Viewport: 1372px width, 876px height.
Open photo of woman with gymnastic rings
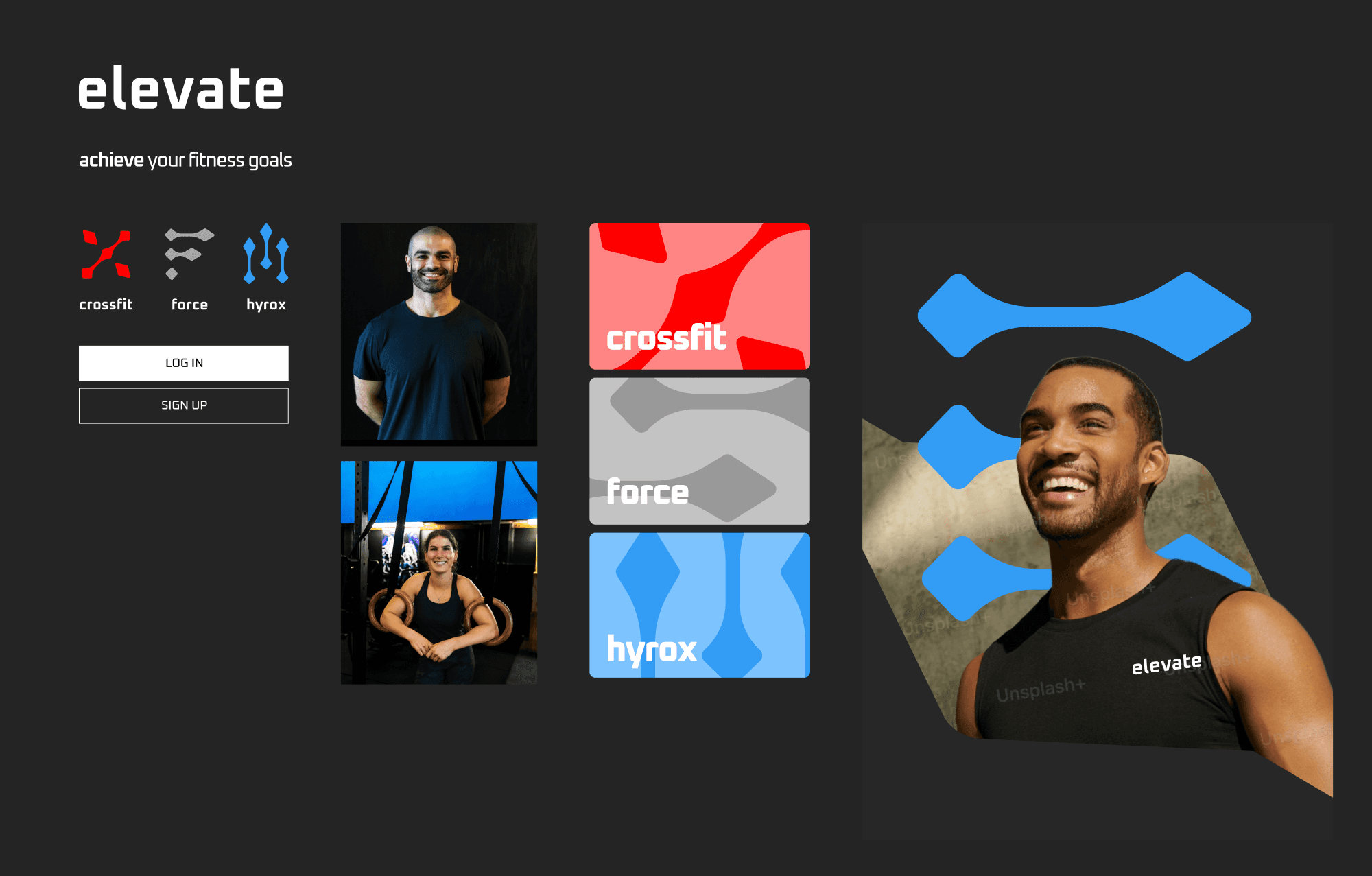439,572
